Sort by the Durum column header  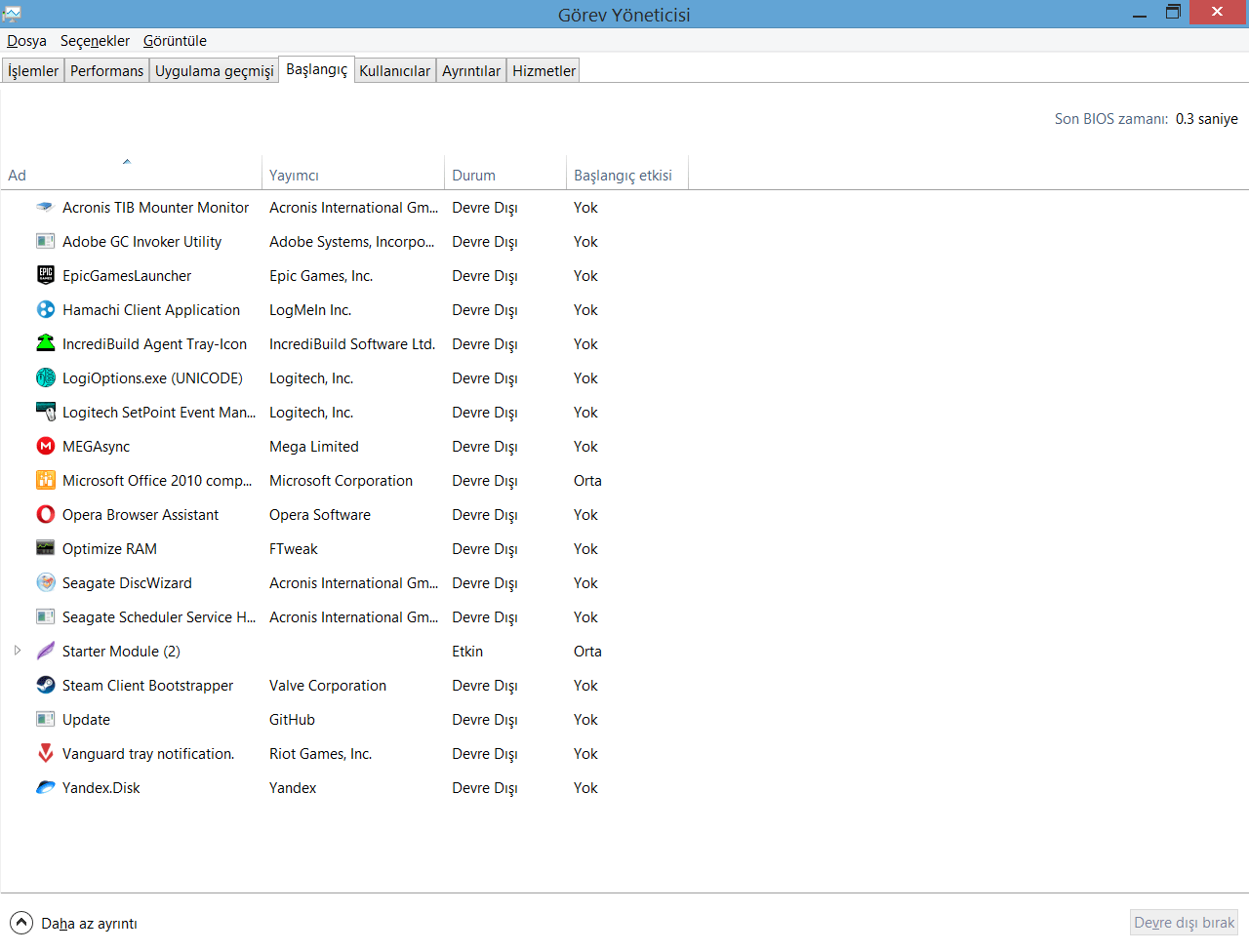pos(505,176)
